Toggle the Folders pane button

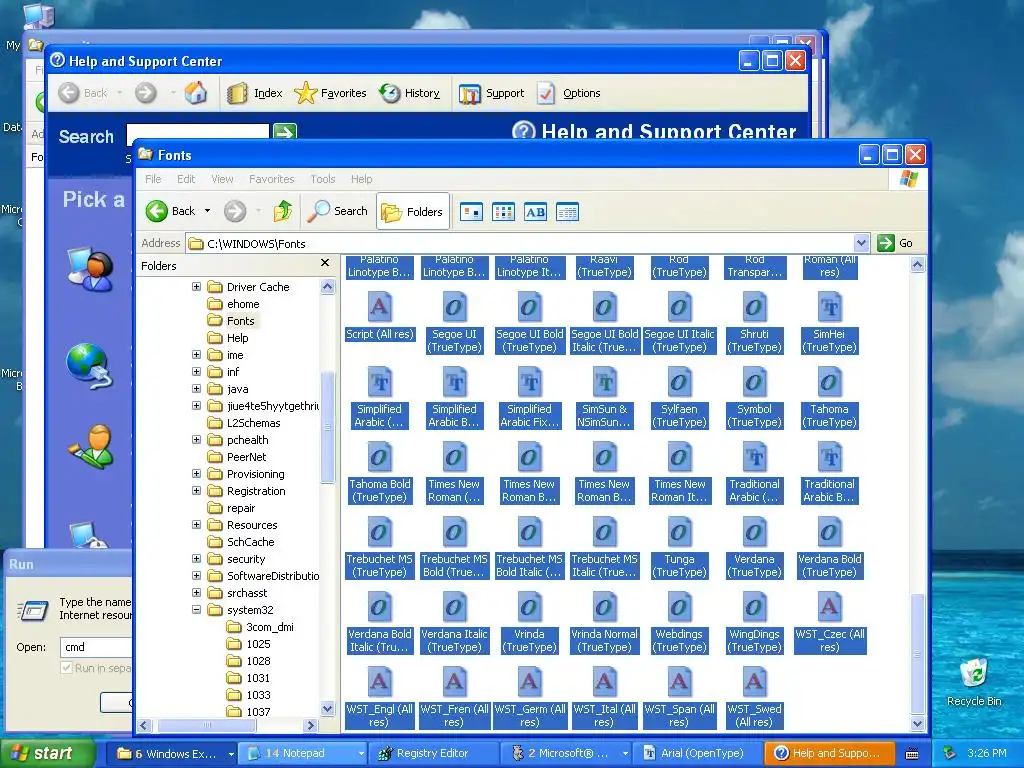pos(413,212)
